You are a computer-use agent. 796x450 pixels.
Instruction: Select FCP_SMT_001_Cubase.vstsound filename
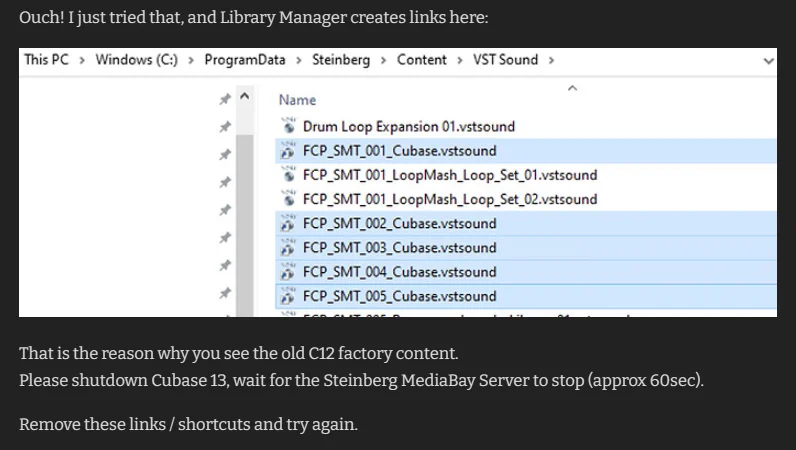(x=400, y=151)
